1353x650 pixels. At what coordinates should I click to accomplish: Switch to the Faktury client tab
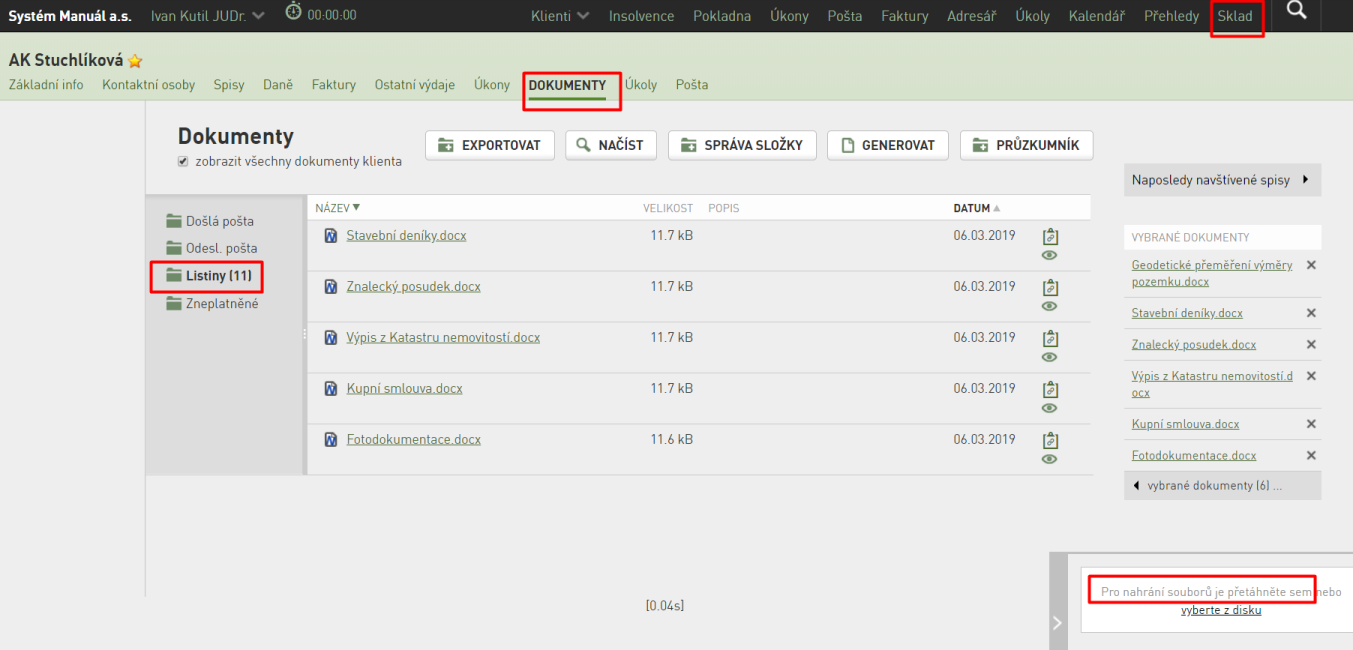[x=333, y=85]
